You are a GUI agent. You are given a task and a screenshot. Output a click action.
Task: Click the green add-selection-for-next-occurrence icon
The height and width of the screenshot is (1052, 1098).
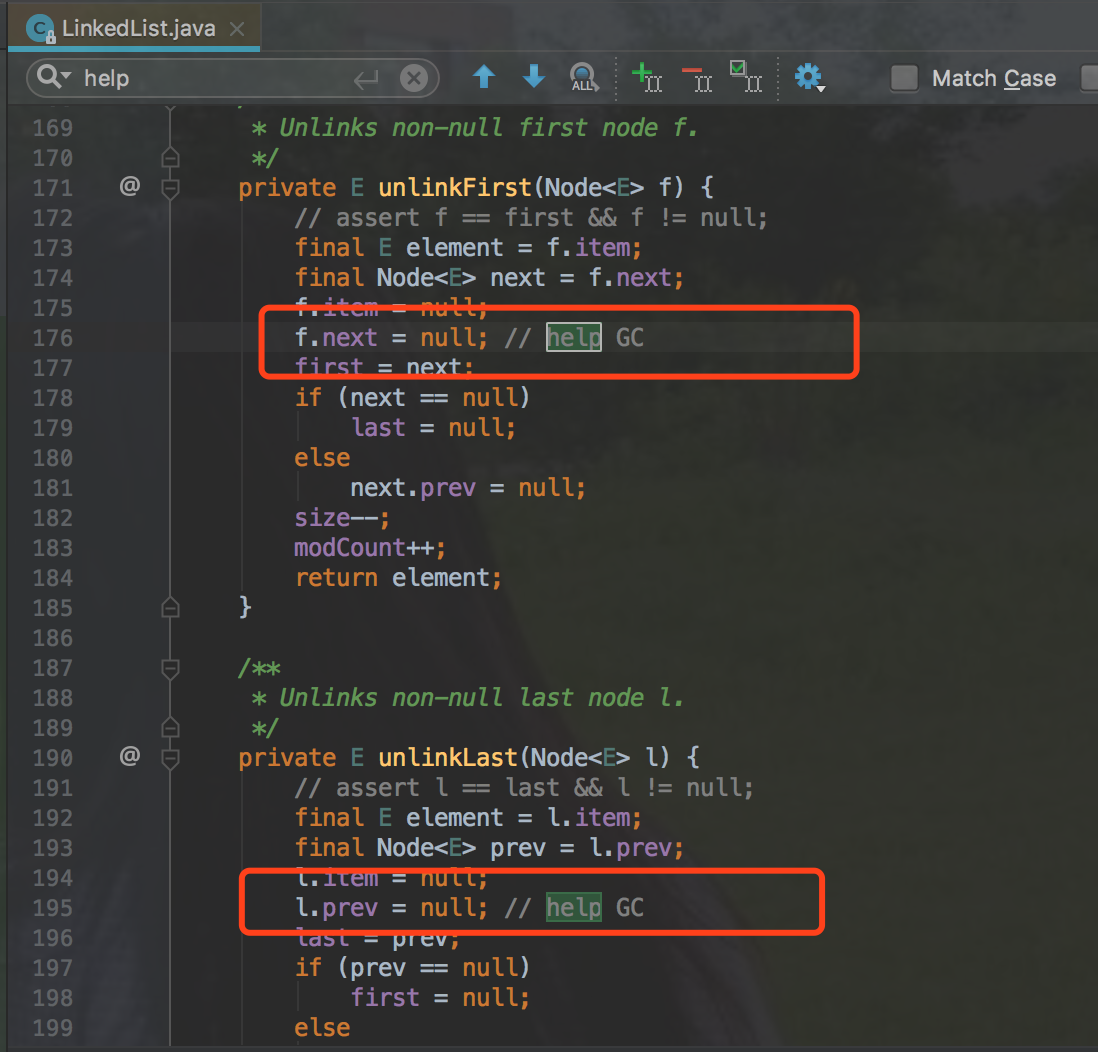647,77
